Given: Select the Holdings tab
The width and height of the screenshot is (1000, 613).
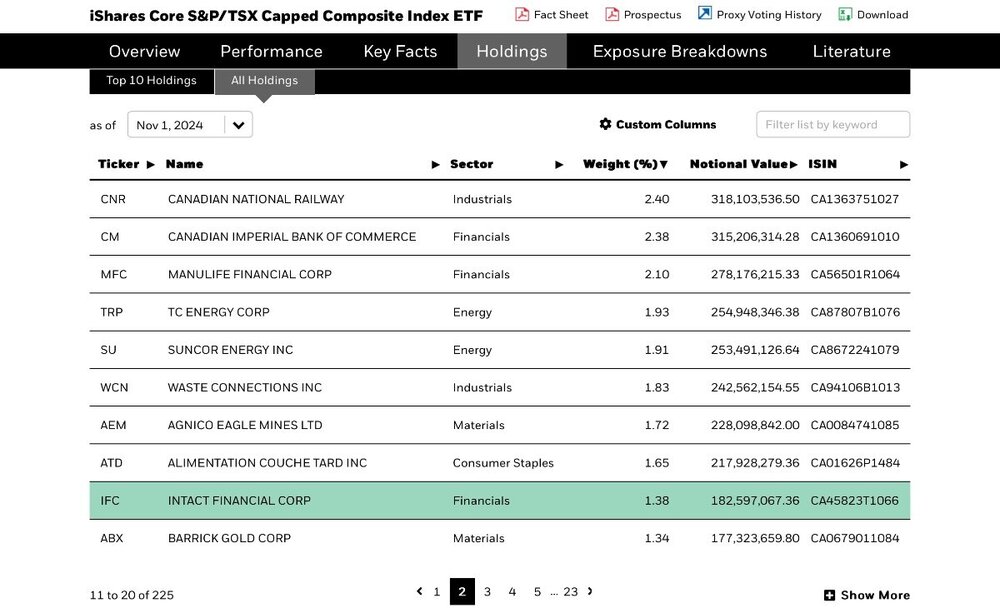Looking at the screenshot, I should pyautogui.click(x=512, y=51).
